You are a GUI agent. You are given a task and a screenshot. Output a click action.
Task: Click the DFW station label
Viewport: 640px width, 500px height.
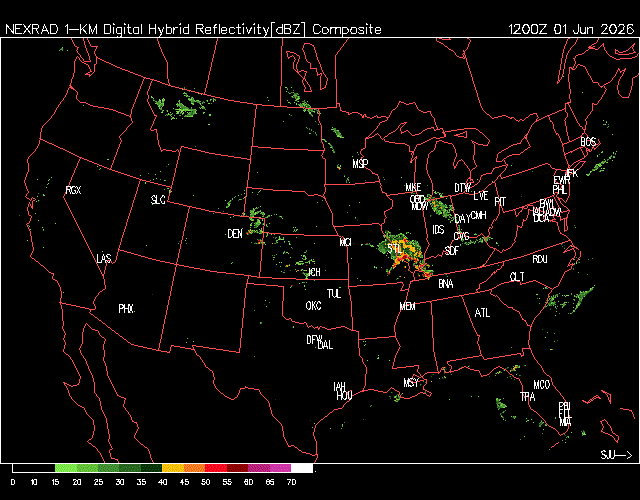point(314,340)
